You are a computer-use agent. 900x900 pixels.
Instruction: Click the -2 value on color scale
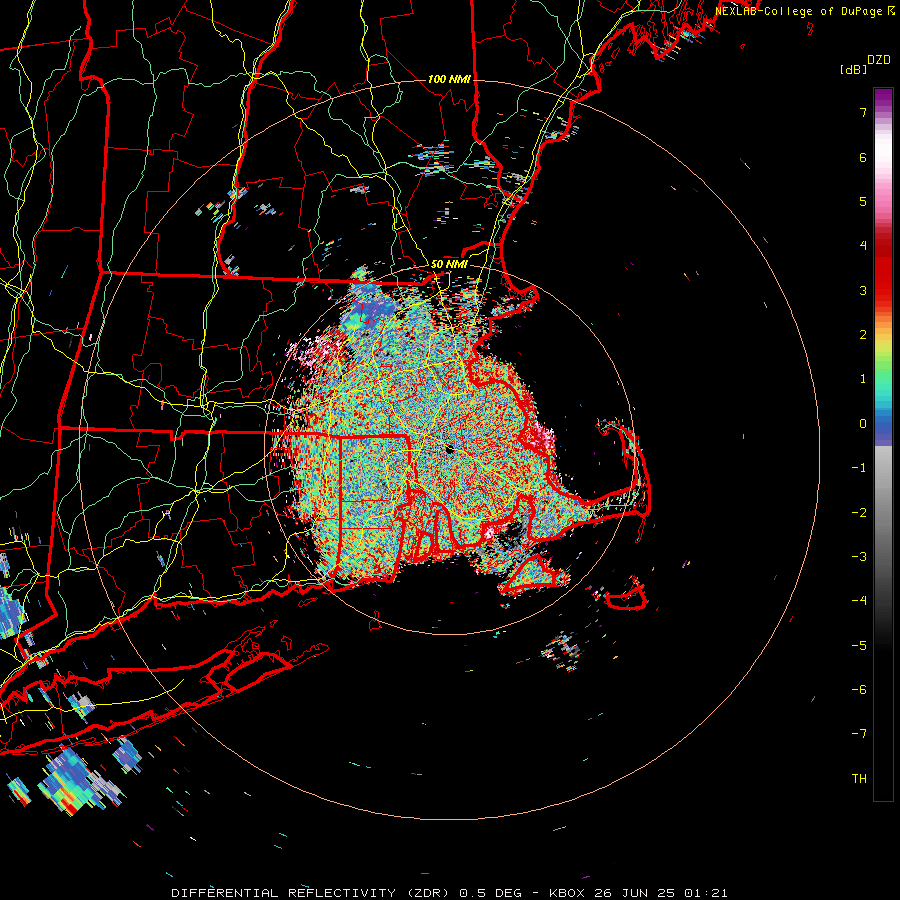859,512
